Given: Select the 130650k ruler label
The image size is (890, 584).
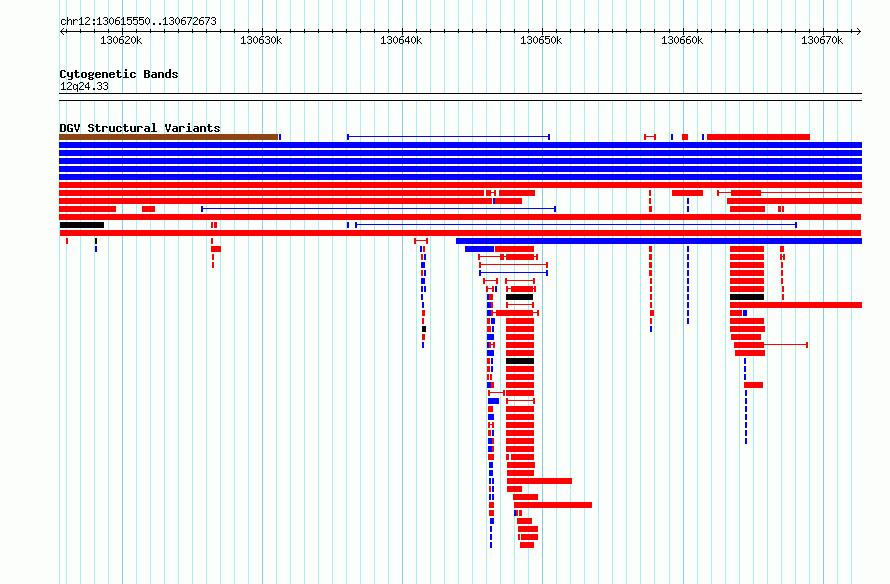Looking at the screenshot, I should point(541,40).
